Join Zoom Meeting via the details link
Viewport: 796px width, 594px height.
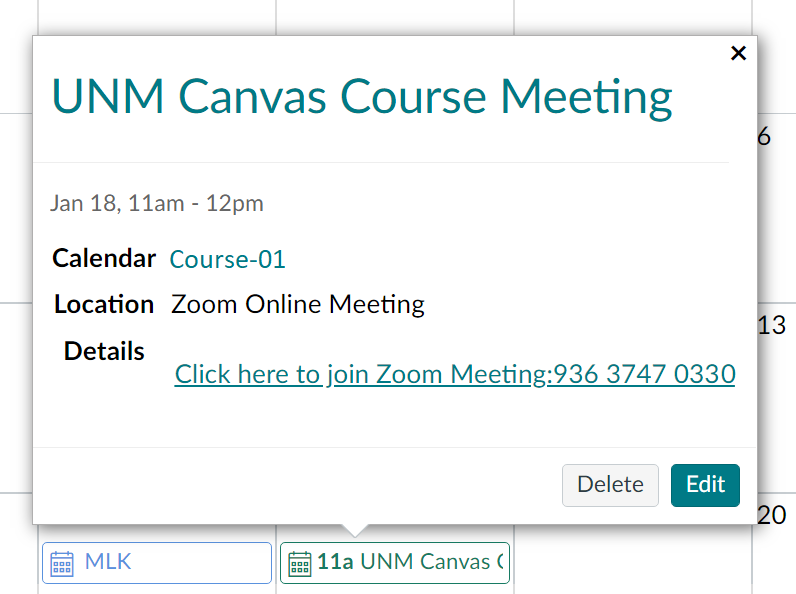[455, 375]
